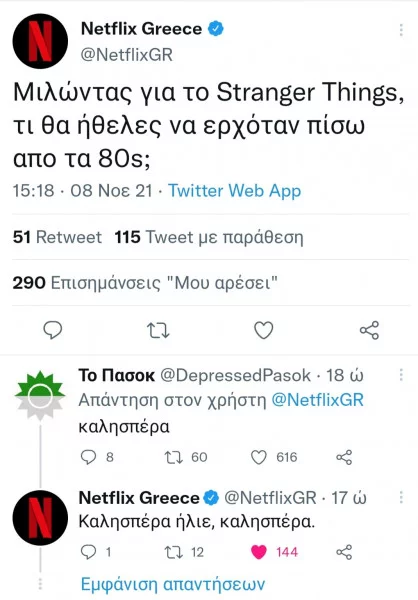Expand Εμφάνιση απαντήσεων
Screen dimensions: 418x600
point(173,584)
